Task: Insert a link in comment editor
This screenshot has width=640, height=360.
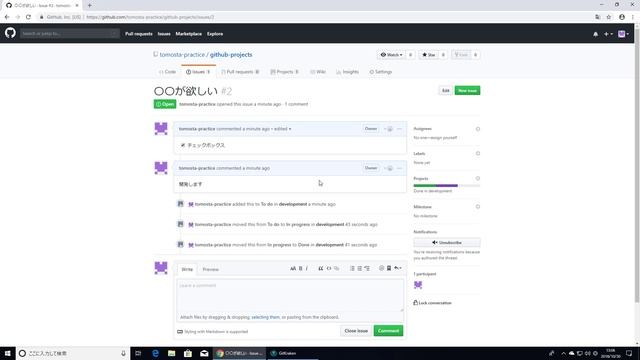Action: [336, 268]
